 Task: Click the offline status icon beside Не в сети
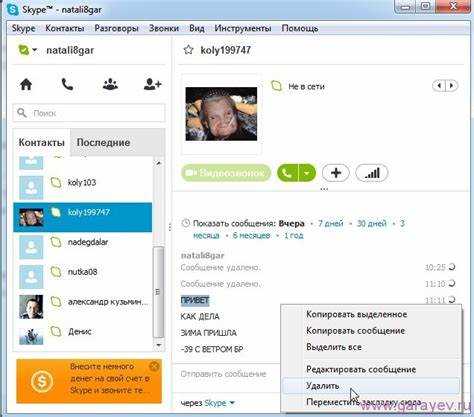coord(276,86)
